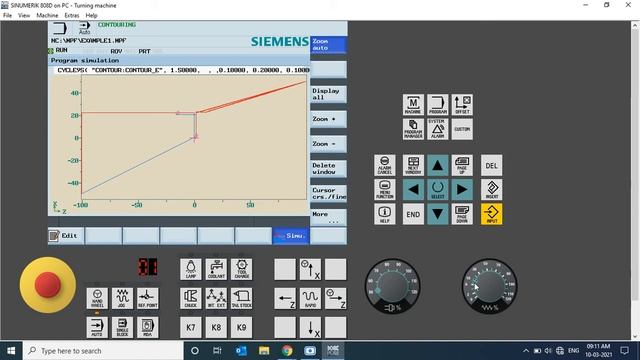Click the feedrate override rotary dial

pos(490,286)
